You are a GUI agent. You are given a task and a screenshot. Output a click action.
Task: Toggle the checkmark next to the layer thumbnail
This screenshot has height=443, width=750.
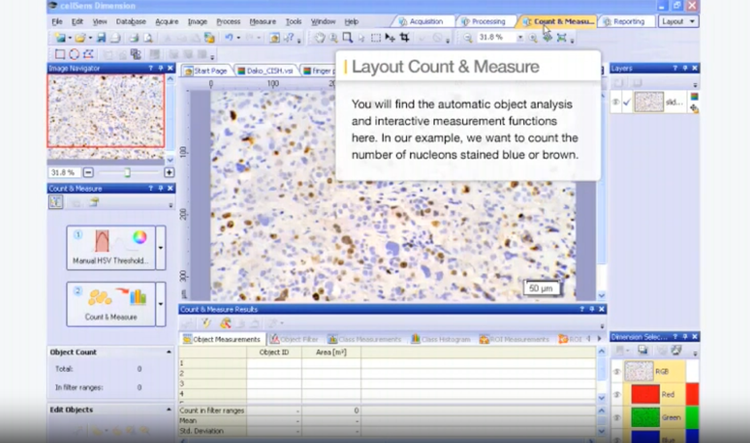[x=627, y=101]
